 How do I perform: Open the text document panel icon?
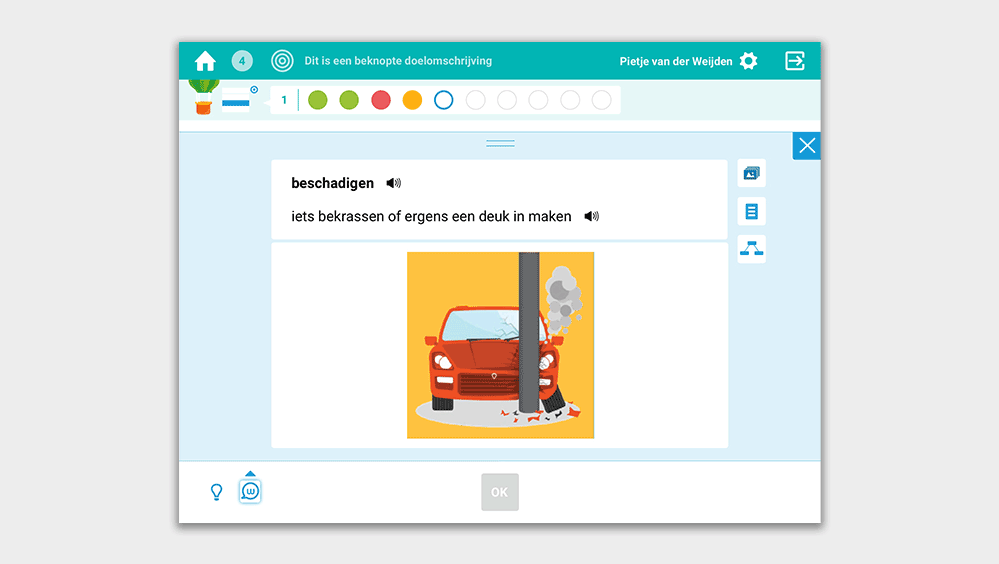point(752,211)
